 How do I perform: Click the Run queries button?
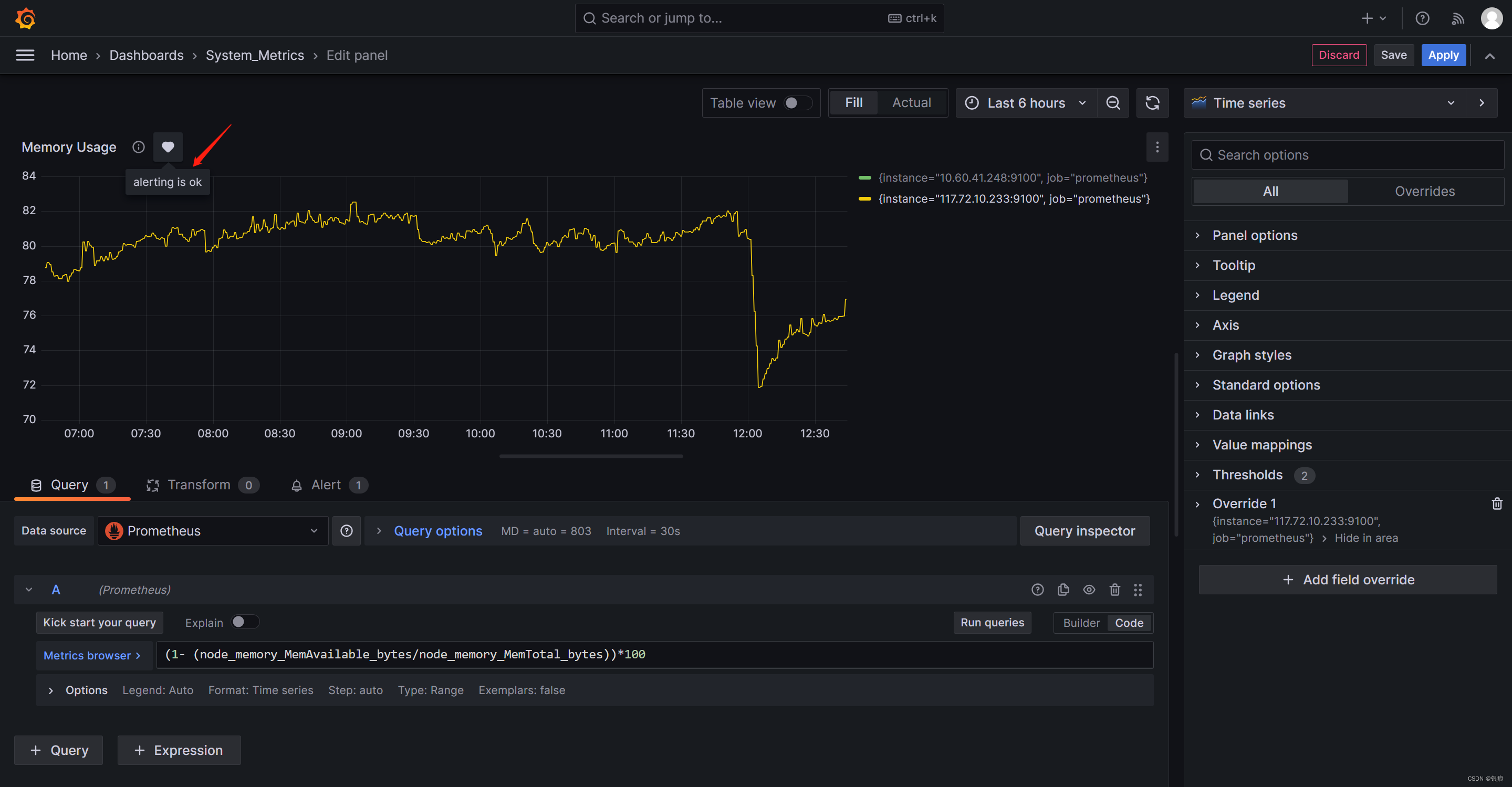pos(992,622)
